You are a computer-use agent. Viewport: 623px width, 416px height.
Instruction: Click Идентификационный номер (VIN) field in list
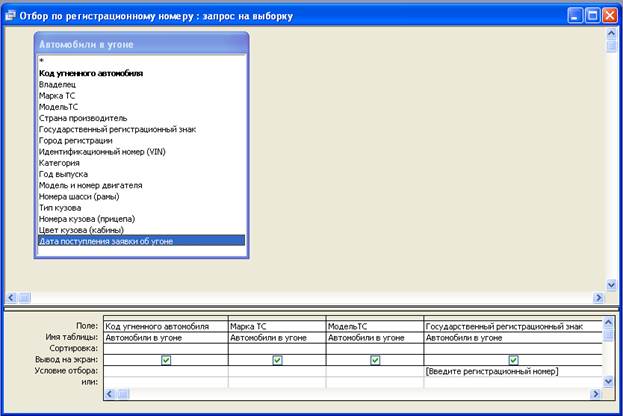102,150
